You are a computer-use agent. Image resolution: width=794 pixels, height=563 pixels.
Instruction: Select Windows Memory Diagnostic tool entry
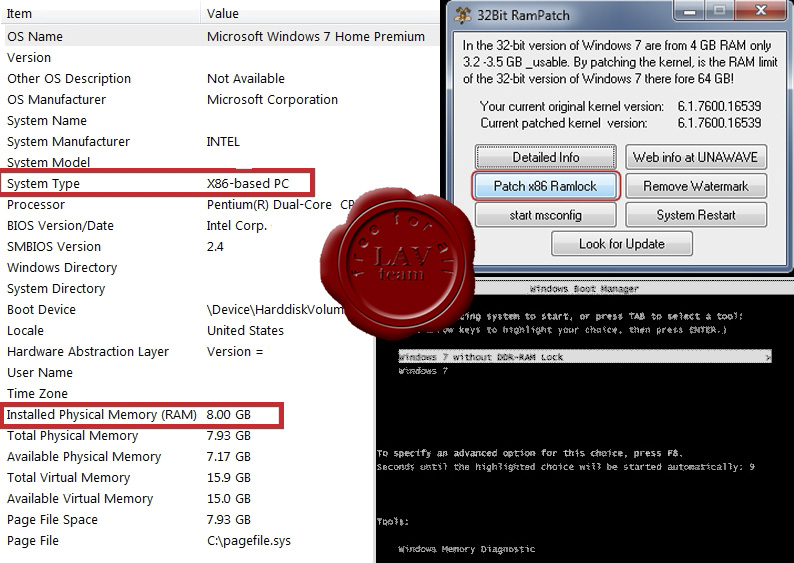click(466, 549)
